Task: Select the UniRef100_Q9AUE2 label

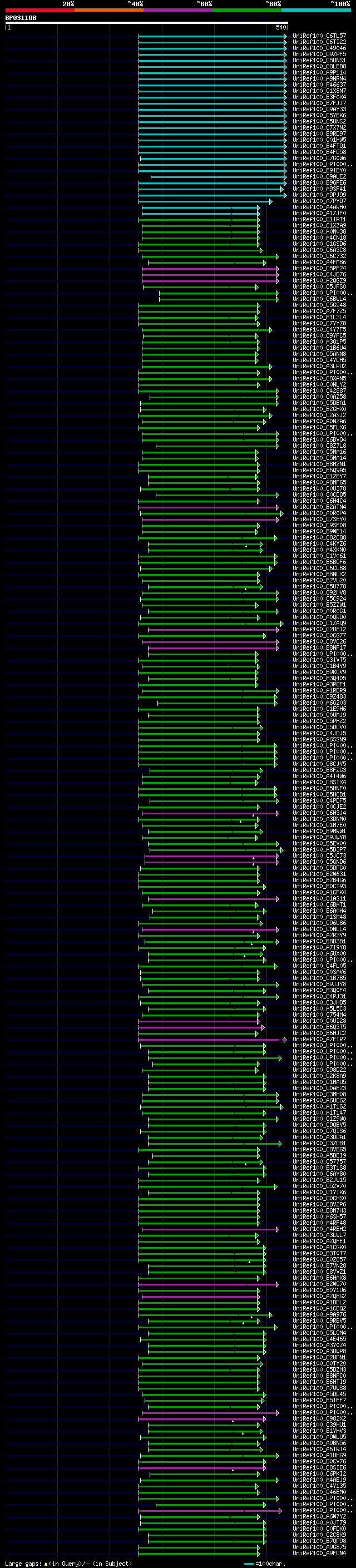Action: click(x=319, y=176)
